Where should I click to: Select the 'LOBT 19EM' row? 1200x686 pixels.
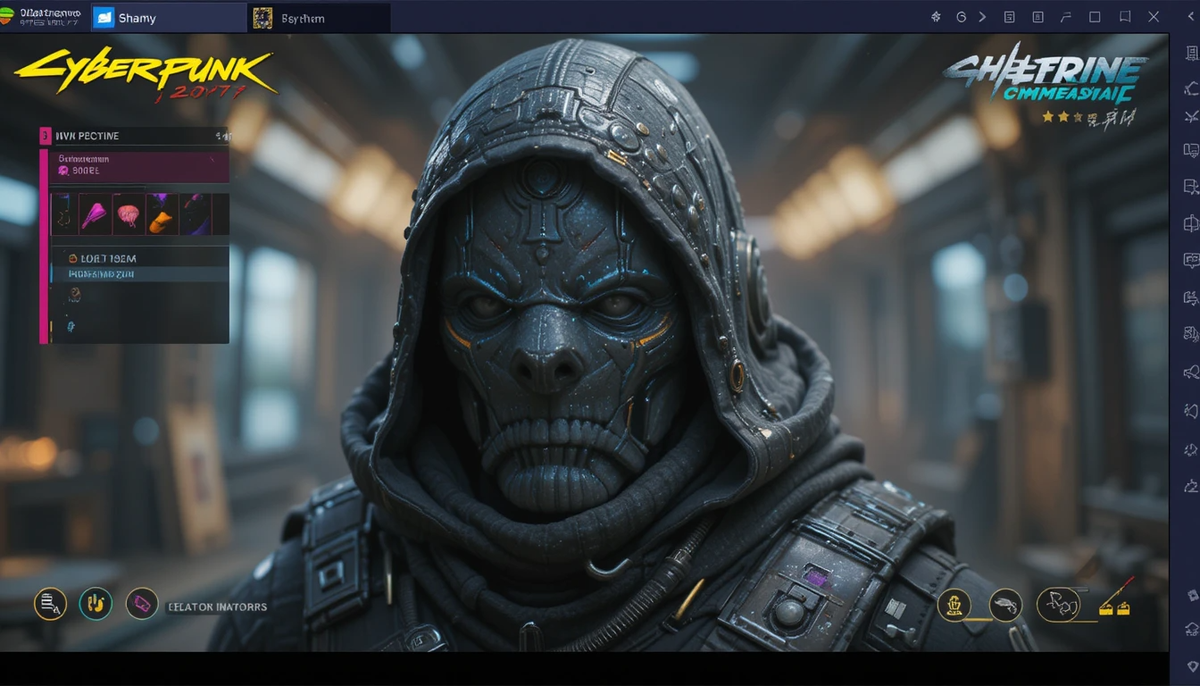pyautogui.click(x=139, y=258)
